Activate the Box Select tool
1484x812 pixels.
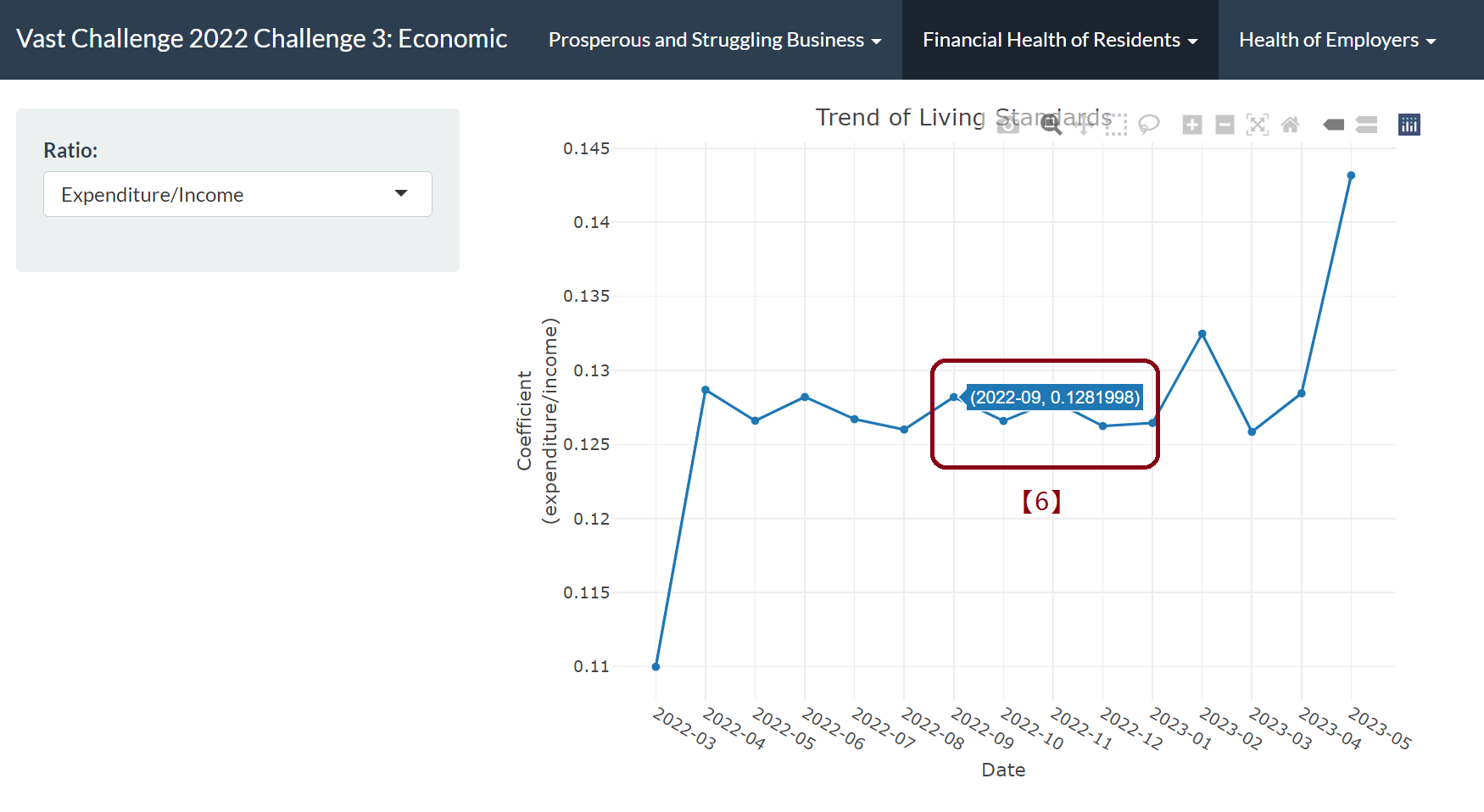point(1117,125)
